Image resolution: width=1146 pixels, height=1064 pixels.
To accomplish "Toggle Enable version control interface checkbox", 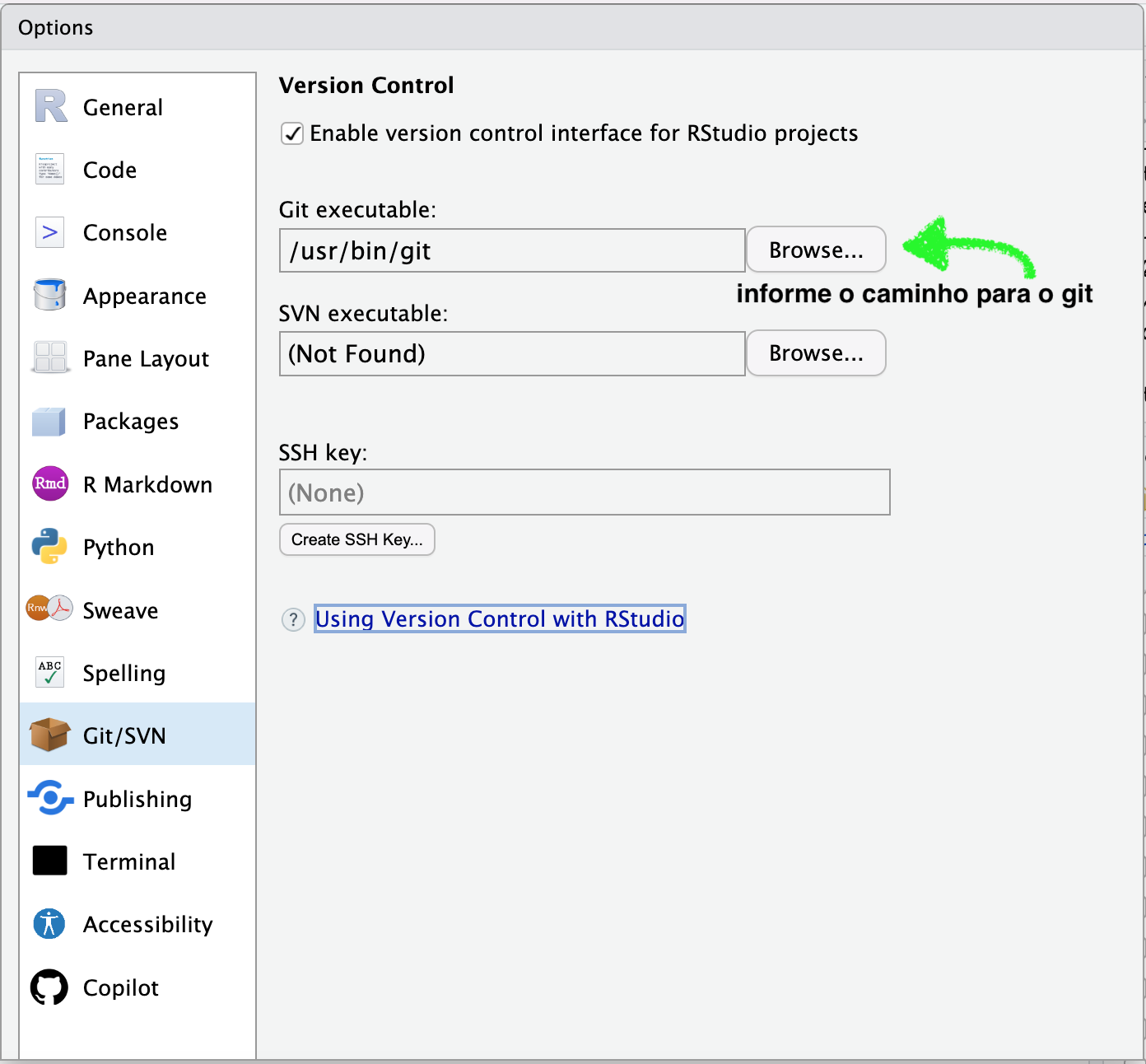I will click(292, 133).
